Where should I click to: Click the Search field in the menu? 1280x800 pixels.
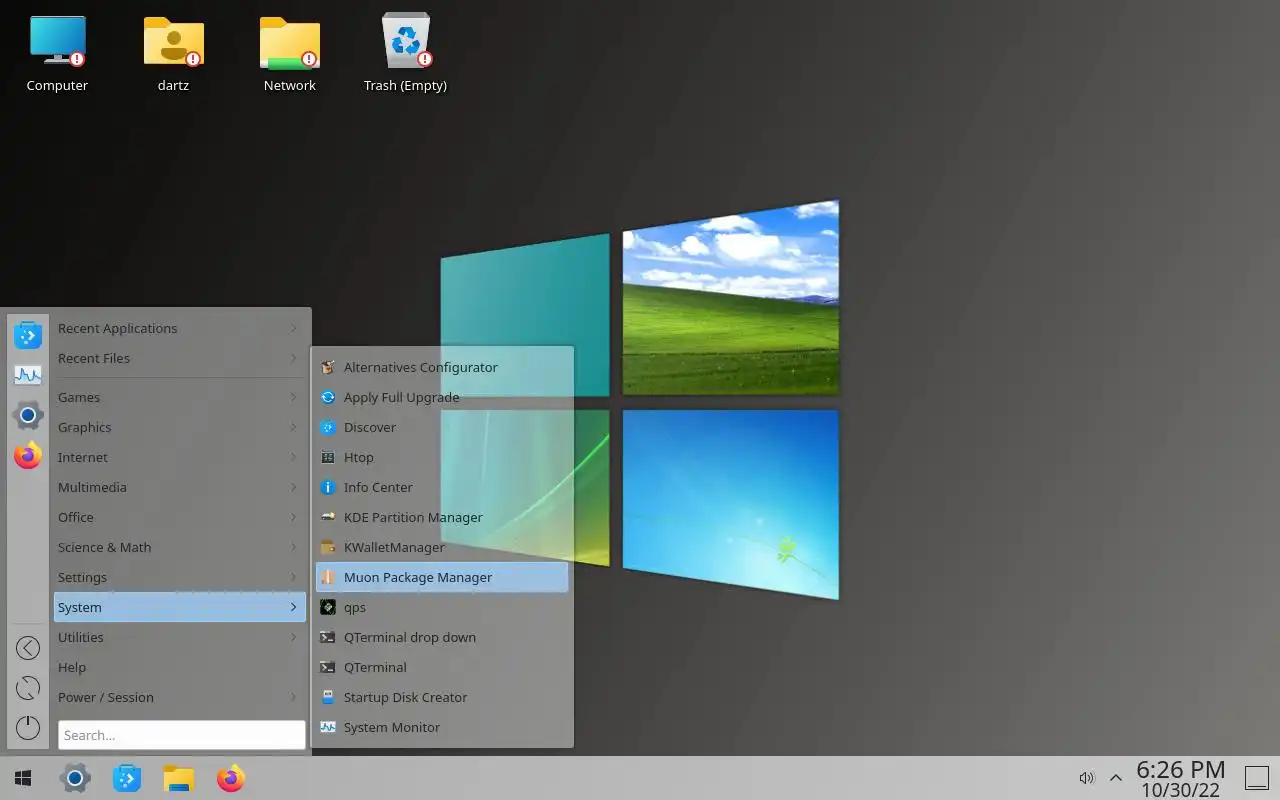[x=181, y=735]
